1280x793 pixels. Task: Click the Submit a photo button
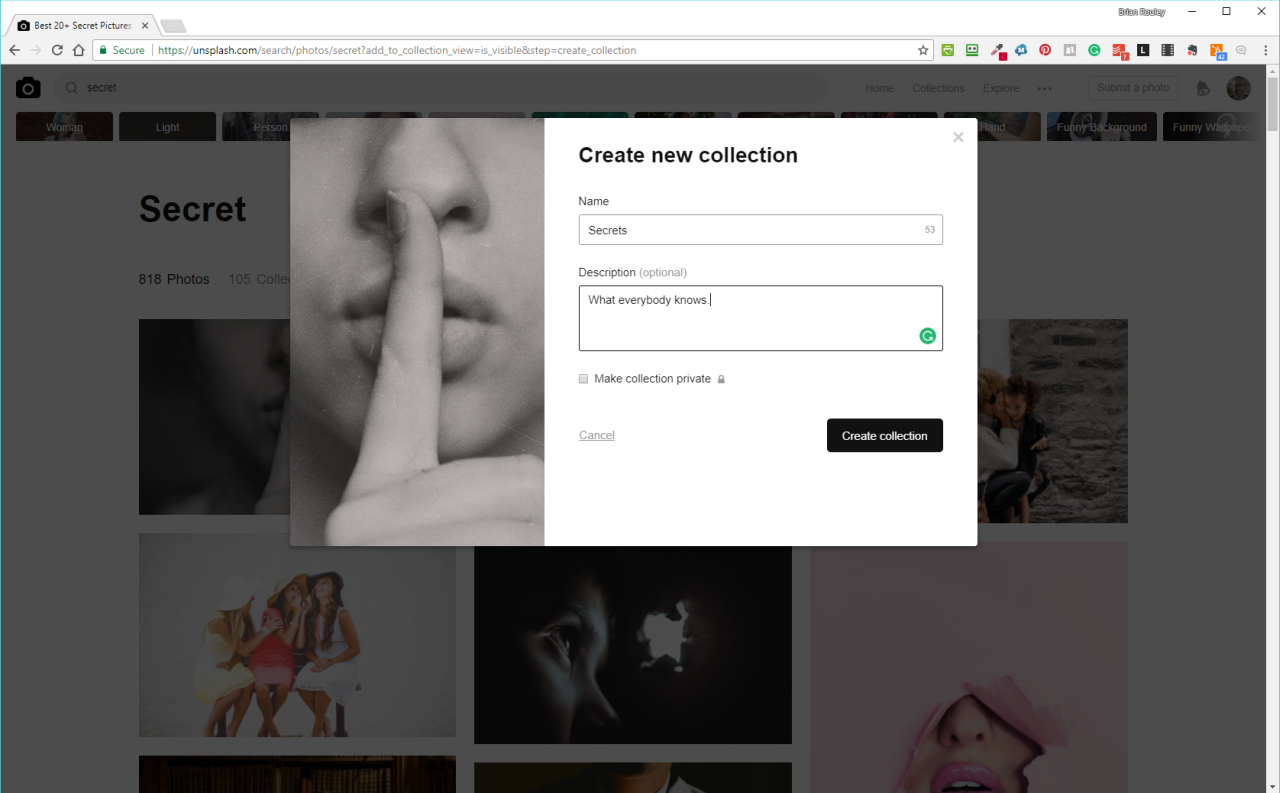[x=1133, y=88]
